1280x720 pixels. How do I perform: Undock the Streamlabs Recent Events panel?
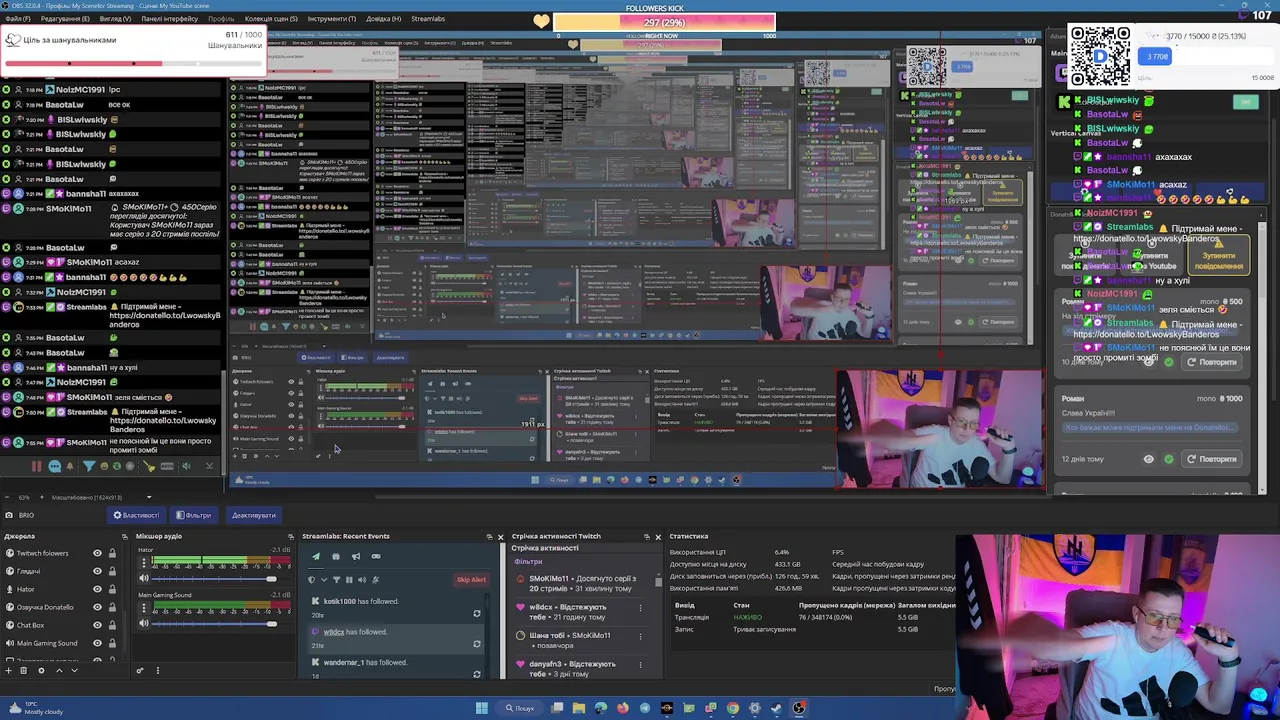pyautogui.click(x=489, y=536)
